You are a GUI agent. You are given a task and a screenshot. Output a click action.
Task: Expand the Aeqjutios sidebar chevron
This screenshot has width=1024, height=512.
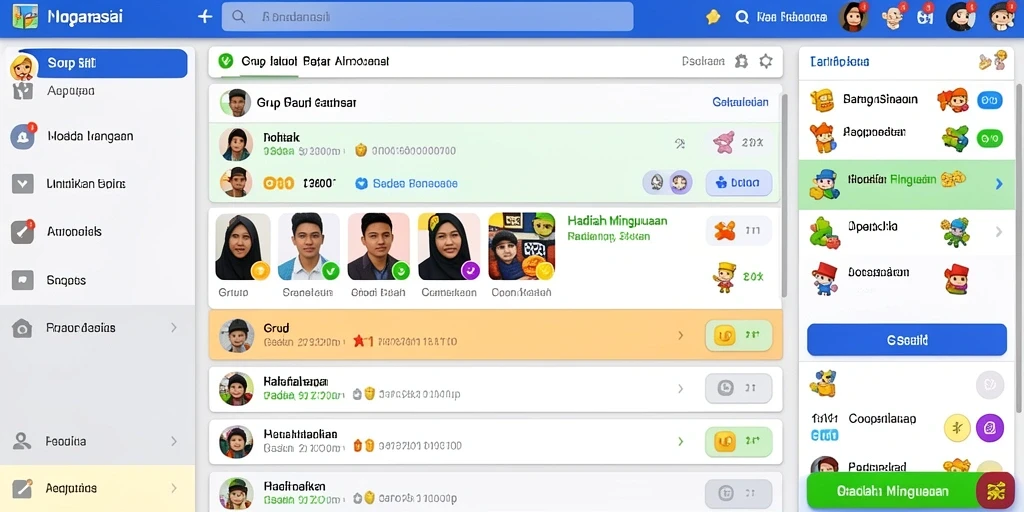tap(174, 488)
